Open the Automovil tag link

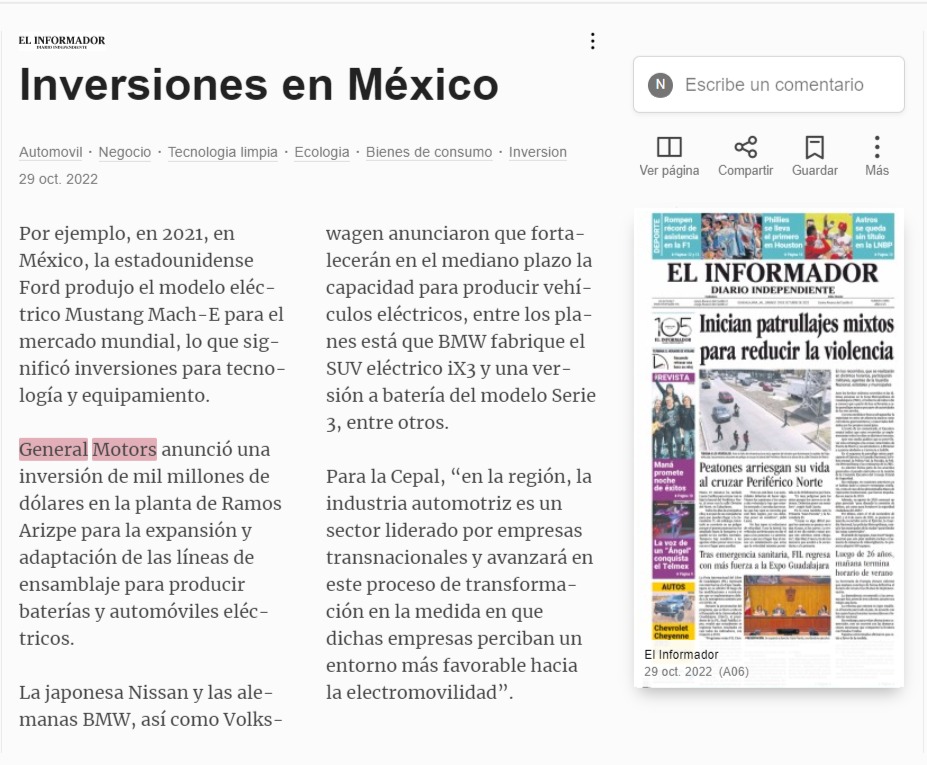(51, 152)
